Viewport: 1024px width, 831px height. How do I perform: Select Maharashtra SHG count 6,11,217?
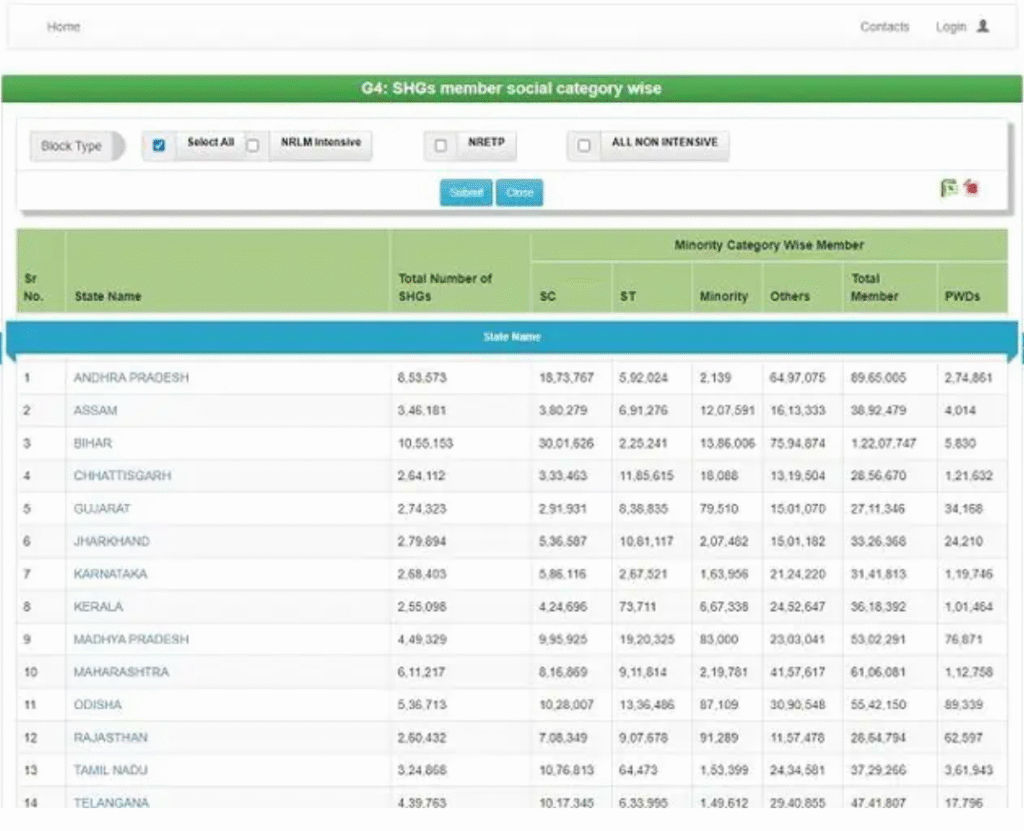pos(421,672)
